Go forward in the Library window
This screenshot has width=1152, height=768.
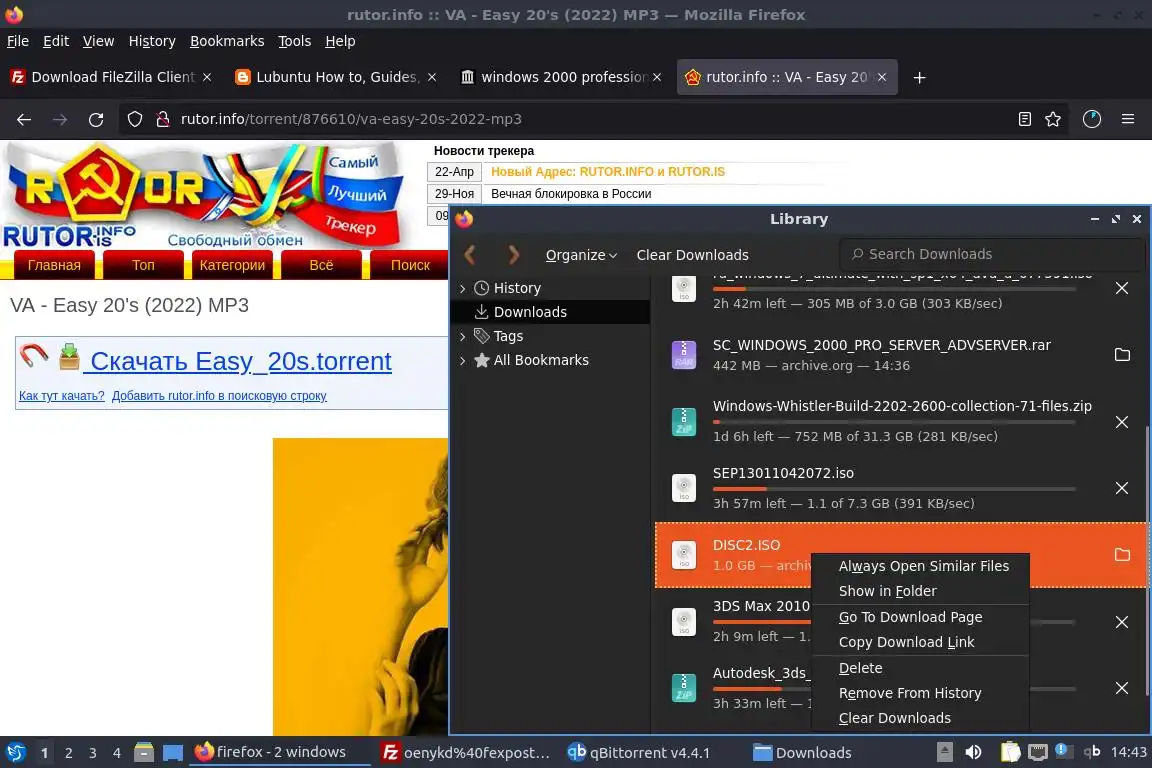(x=514, y=254)
